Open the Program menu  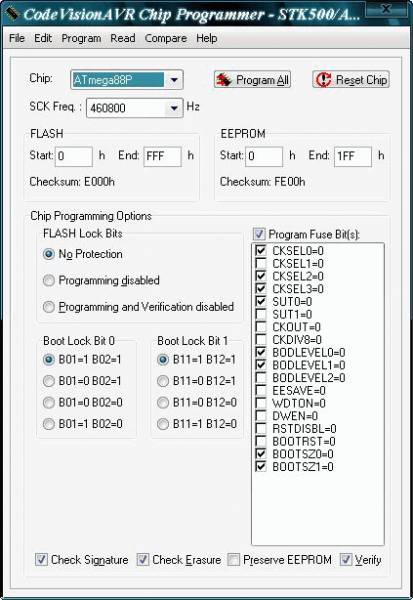[81, 38]
